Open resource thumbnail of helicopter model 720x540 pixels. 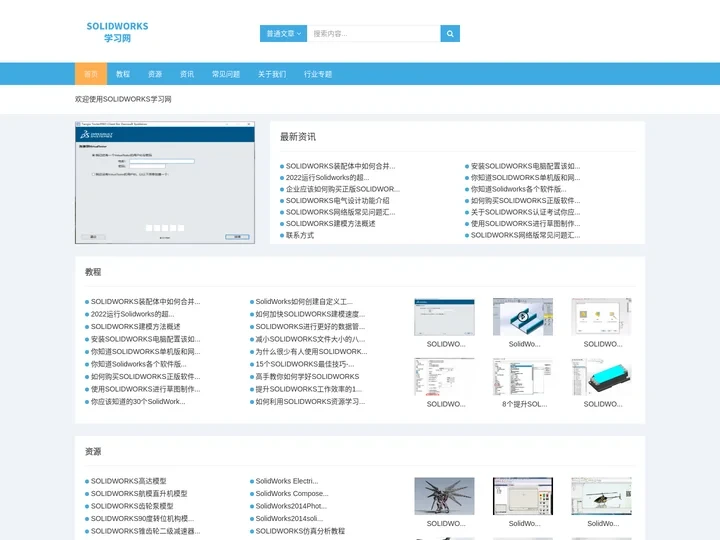click(x=602, y=496)
